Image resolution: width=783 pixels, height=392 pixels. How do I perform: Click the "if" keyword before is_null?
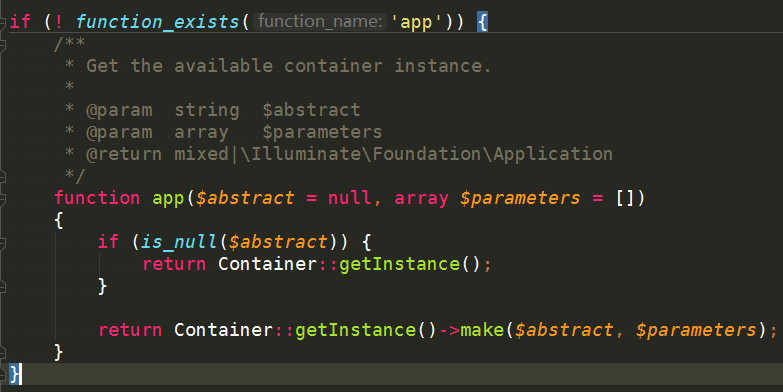108,242
